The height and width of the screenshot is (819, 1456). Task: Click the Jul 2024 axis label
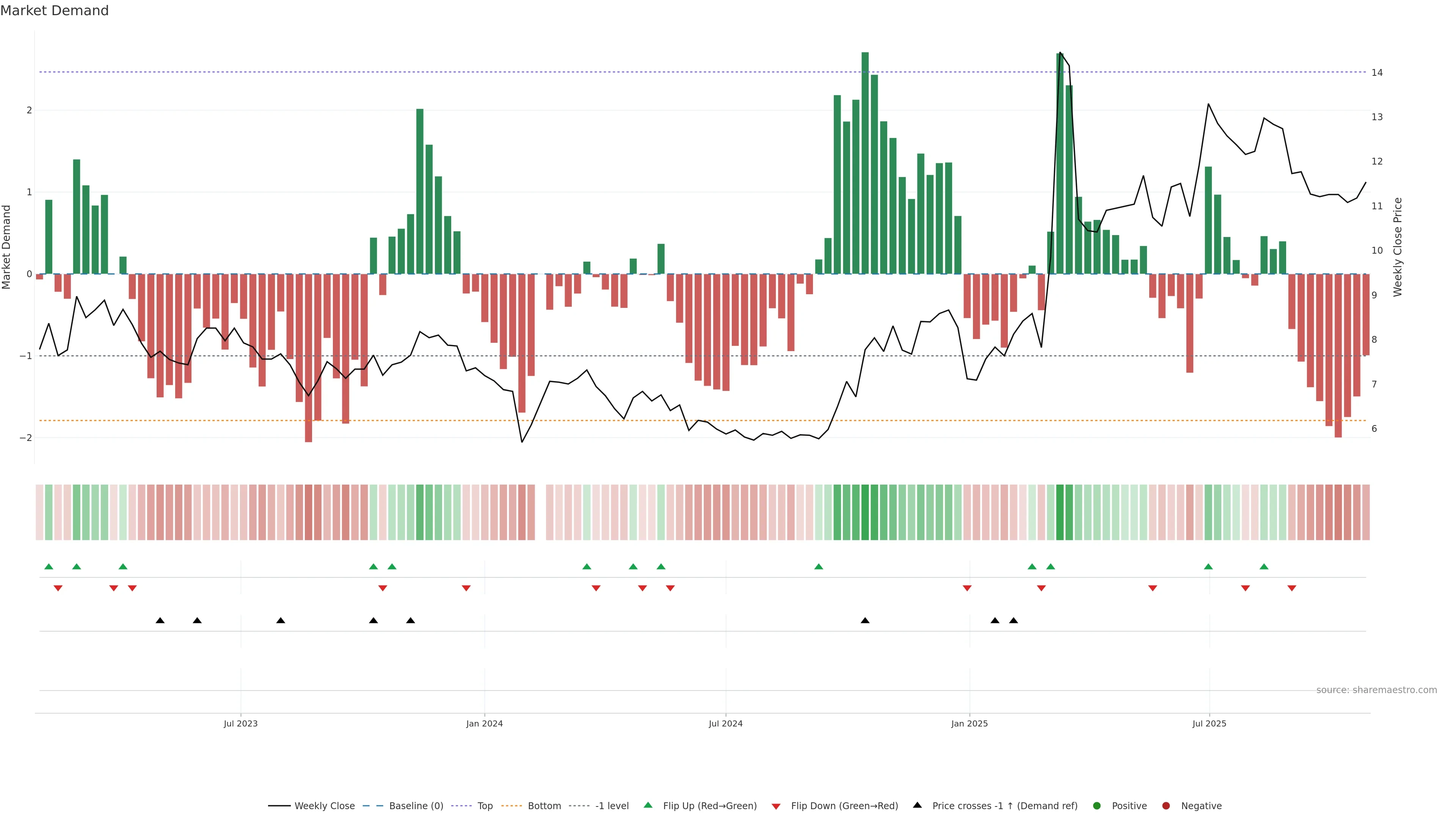point(726,723)
